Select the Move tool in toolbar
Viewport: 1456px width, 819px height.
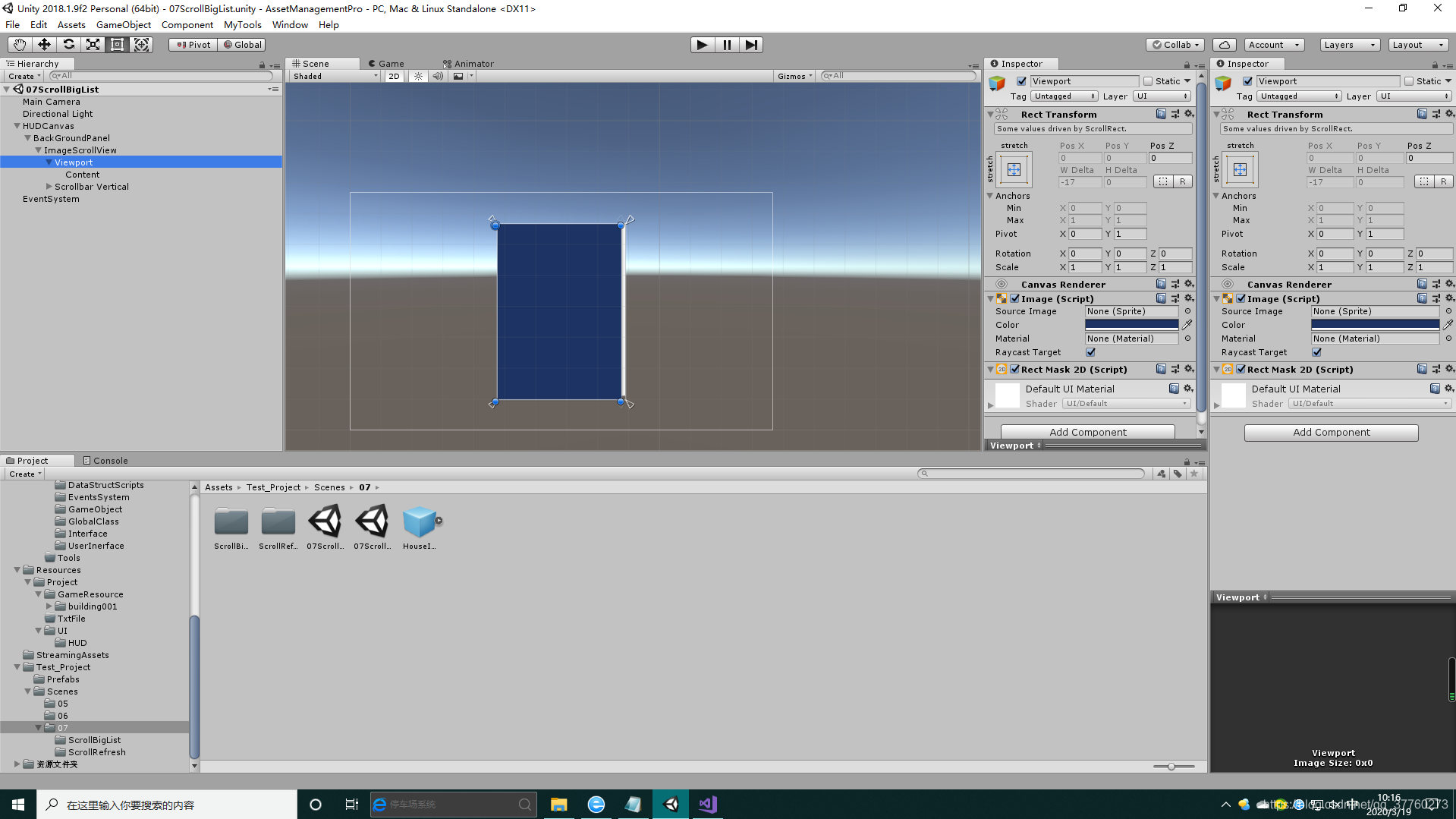point(44,44)
